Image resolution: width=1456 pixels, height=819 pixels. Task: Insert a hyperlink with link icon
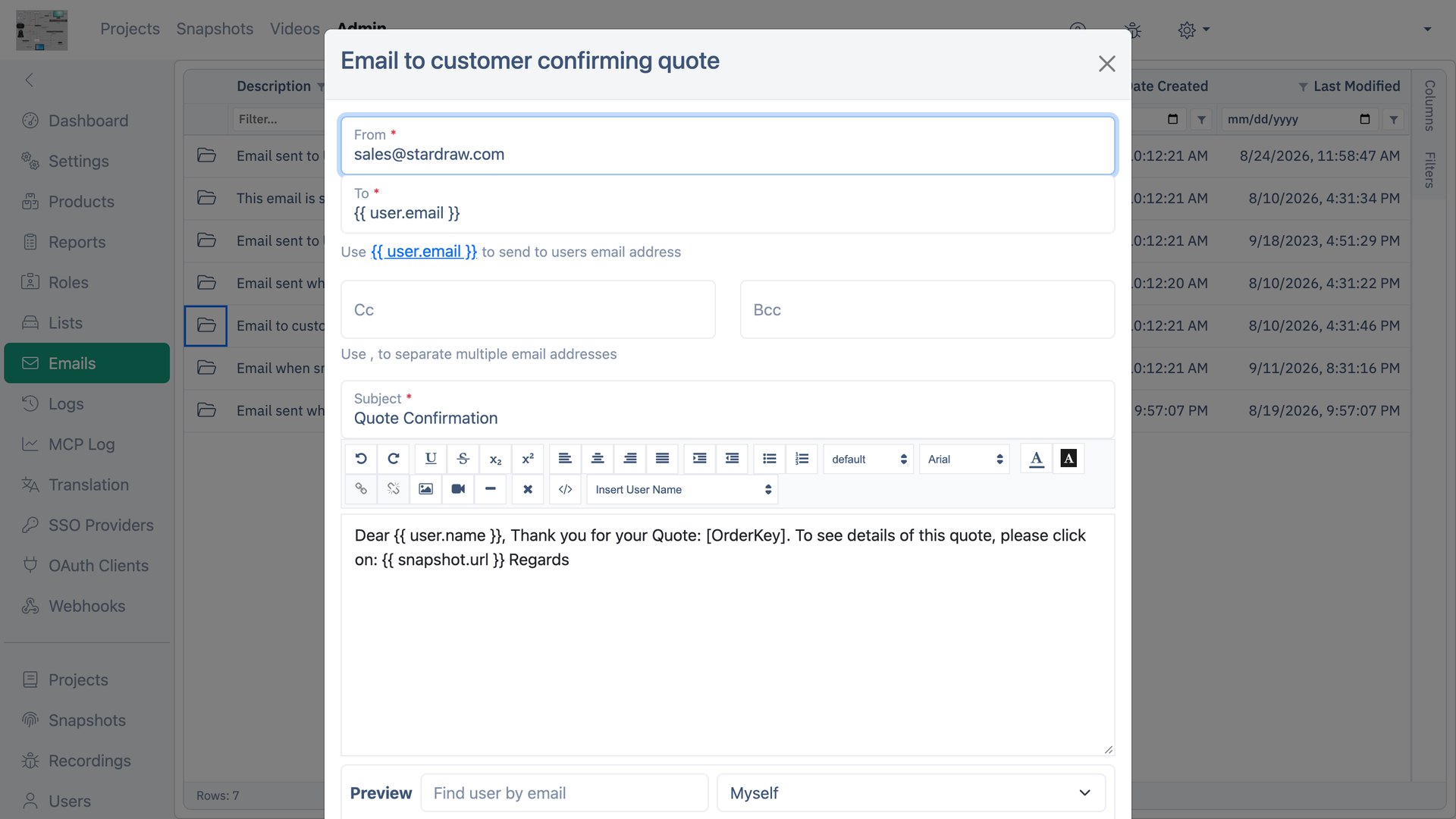point(361,489)
